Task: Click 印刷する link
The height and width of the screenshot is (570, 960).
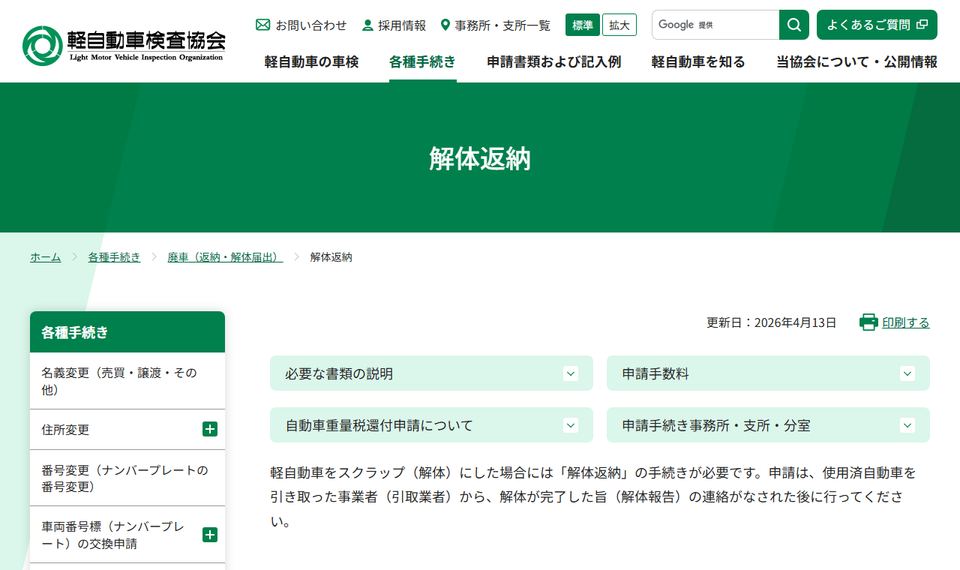Action: tap(906, 323)
